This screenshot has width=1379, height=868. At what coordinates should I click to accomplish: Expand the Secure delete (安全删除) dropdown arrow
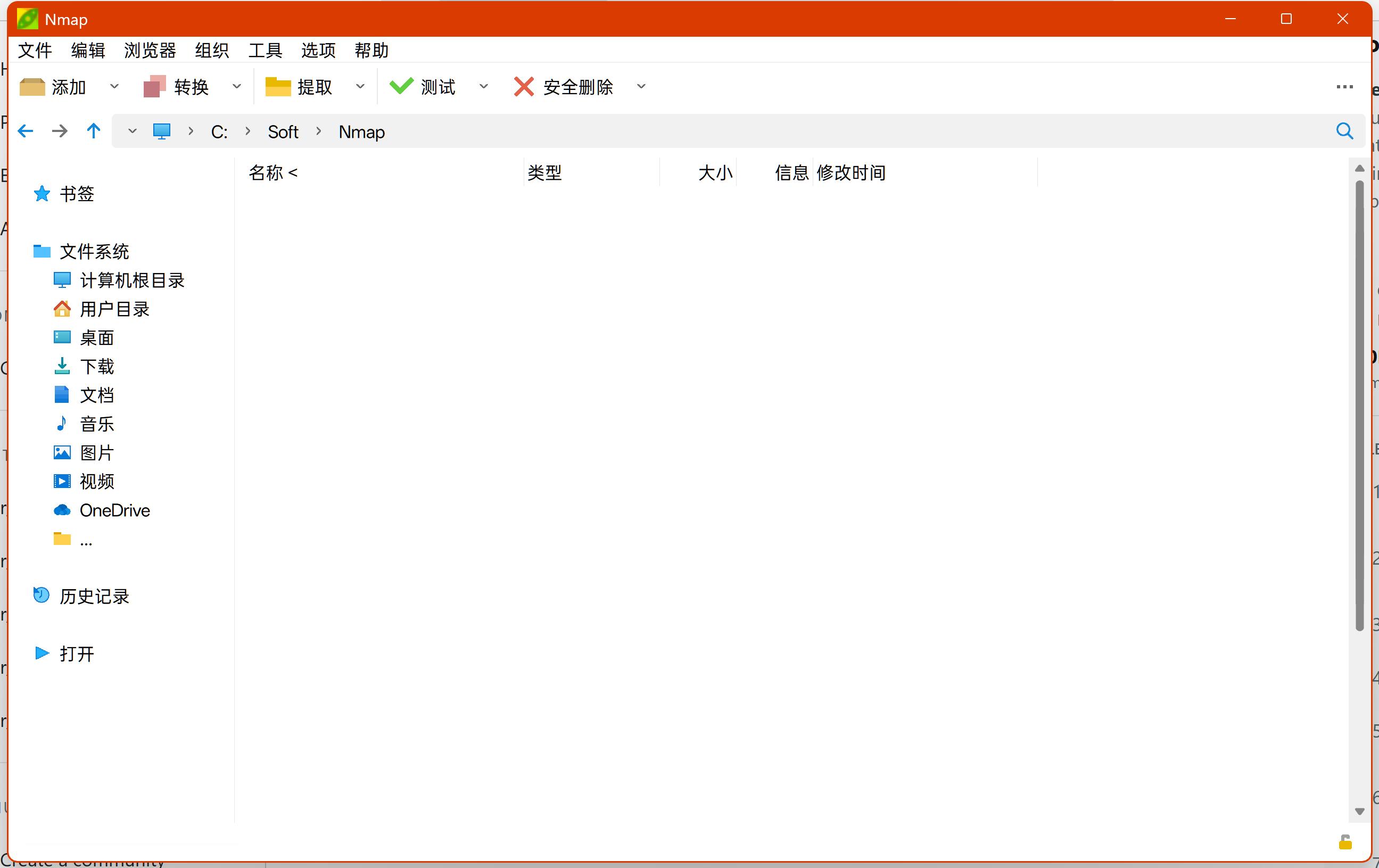click(641, 86)
